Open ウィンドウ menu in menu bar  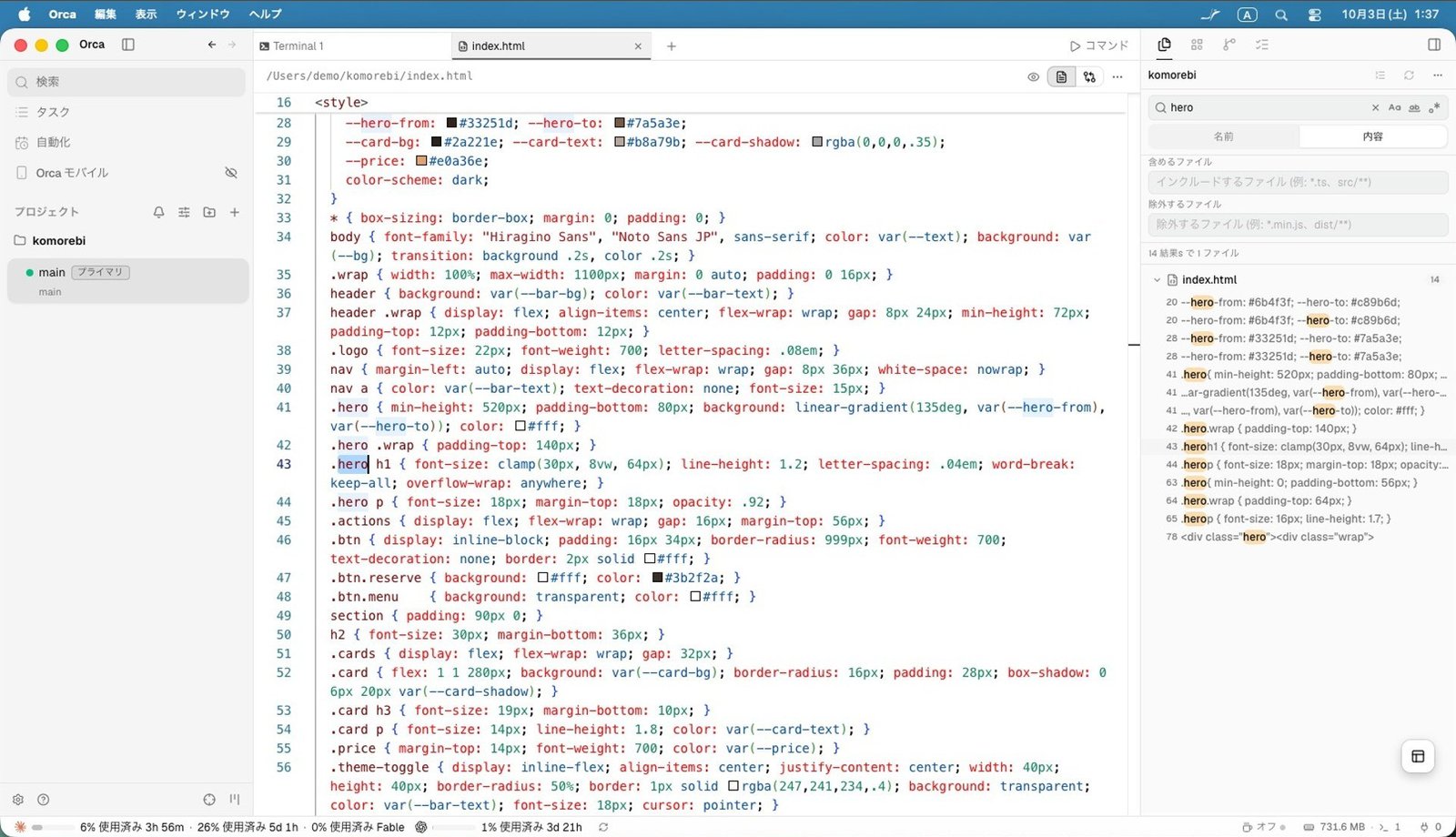[x=203, y=14]
